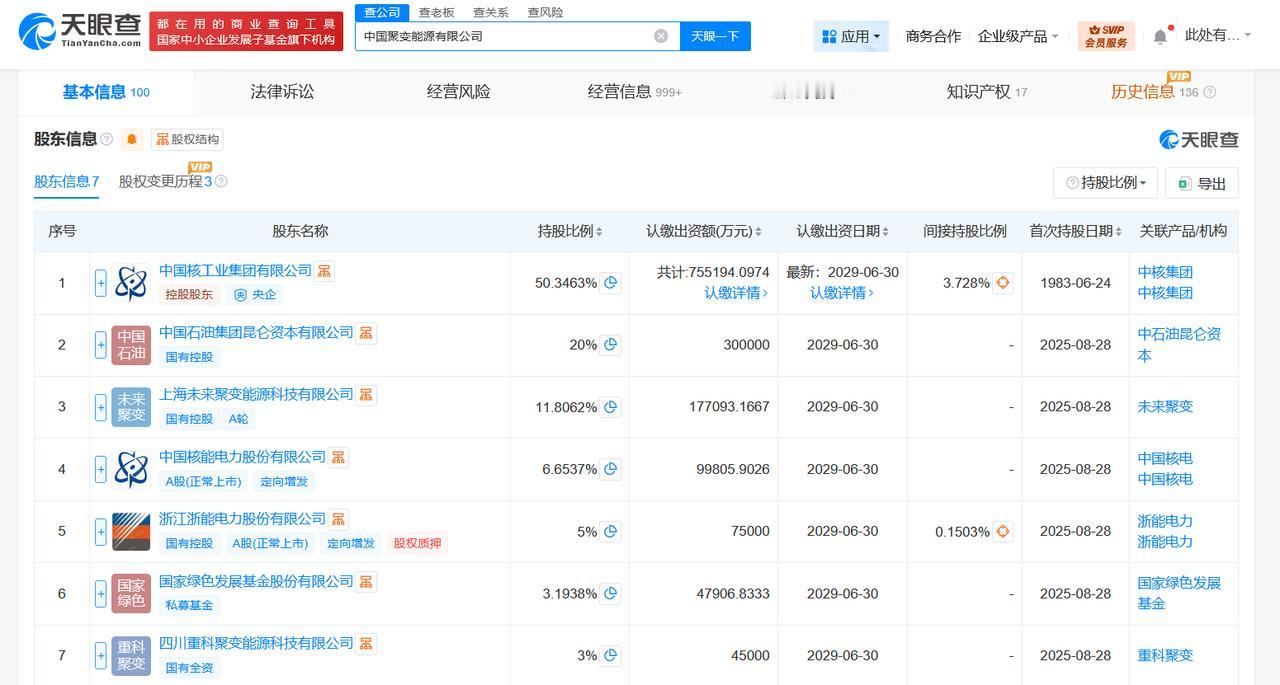Open the 应用 dropdown menu
The image size is (1280, 685).
pos(851,36)
